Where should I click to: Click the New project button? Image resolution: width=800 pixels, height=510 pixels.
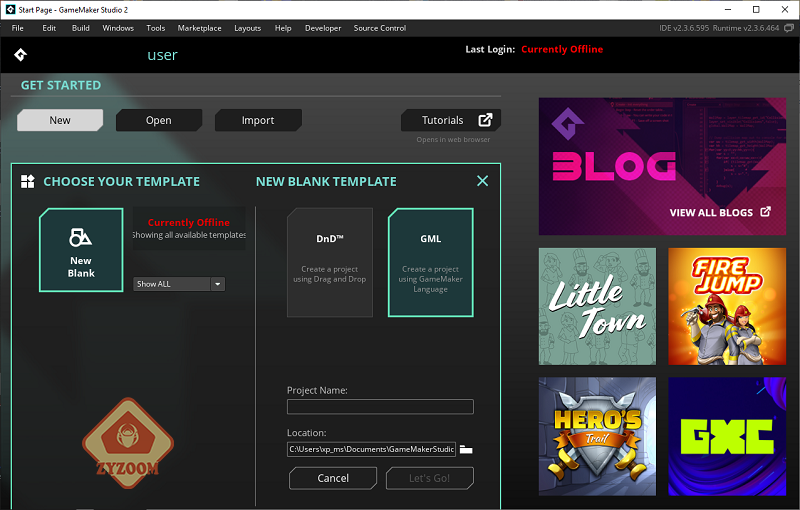60,120
